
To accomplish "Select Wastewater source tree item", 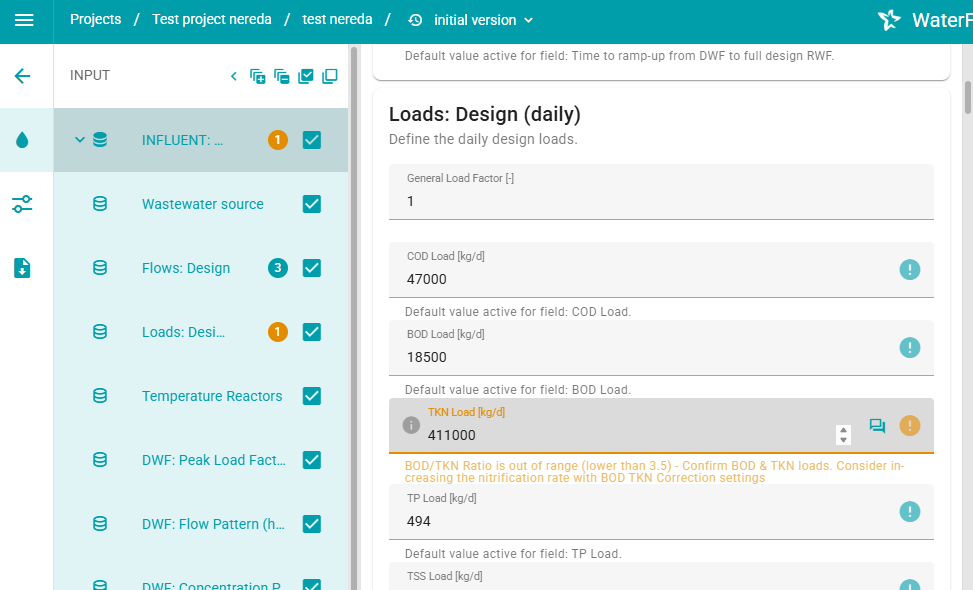I will pyautogui.click(x=202, y=204).
